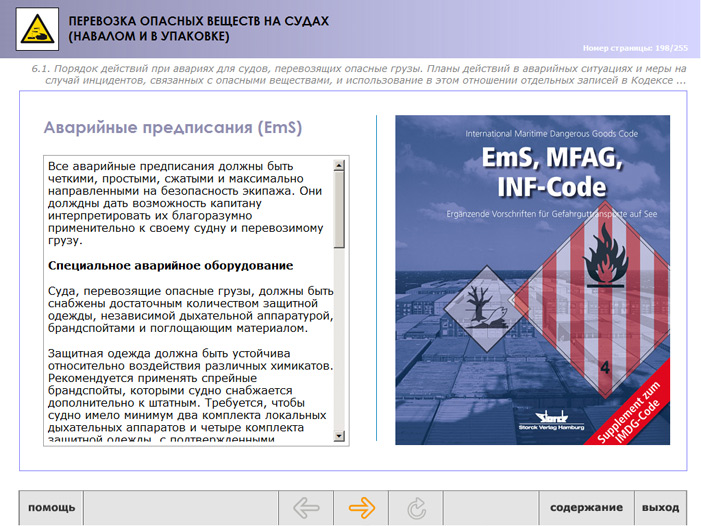
Task: Advance to next page with orange arrow
Action: coord(361,508)
